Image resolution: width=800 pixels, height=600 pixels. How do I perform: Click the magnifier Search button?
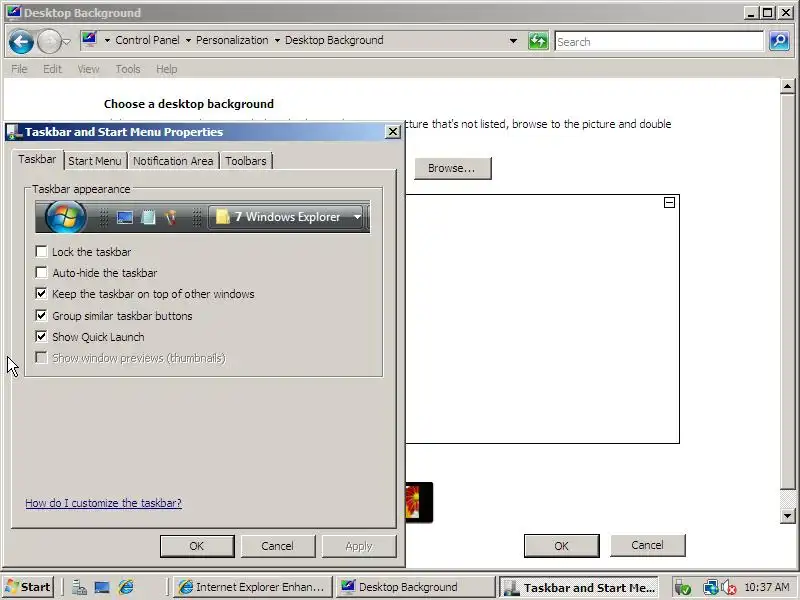779,41
